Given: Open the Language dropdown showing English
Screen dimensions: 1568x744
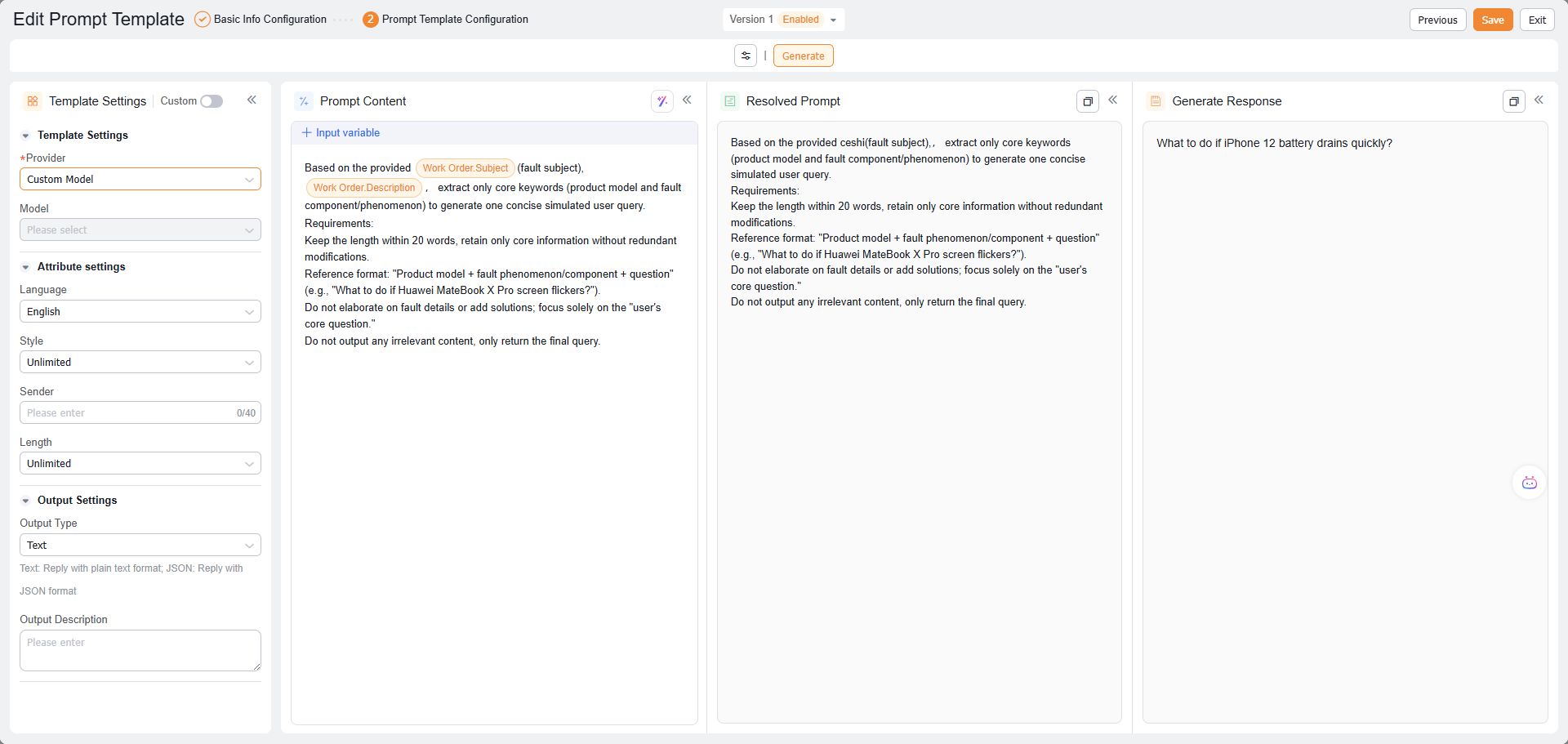Looking at the screenshot, I should 140,311.
